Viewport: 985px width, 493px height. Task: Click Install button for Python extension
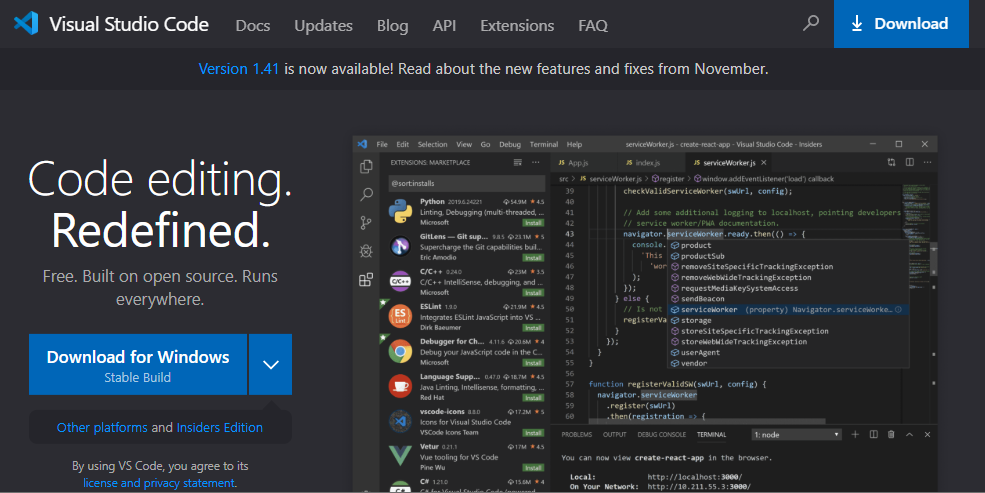(533, 223)
